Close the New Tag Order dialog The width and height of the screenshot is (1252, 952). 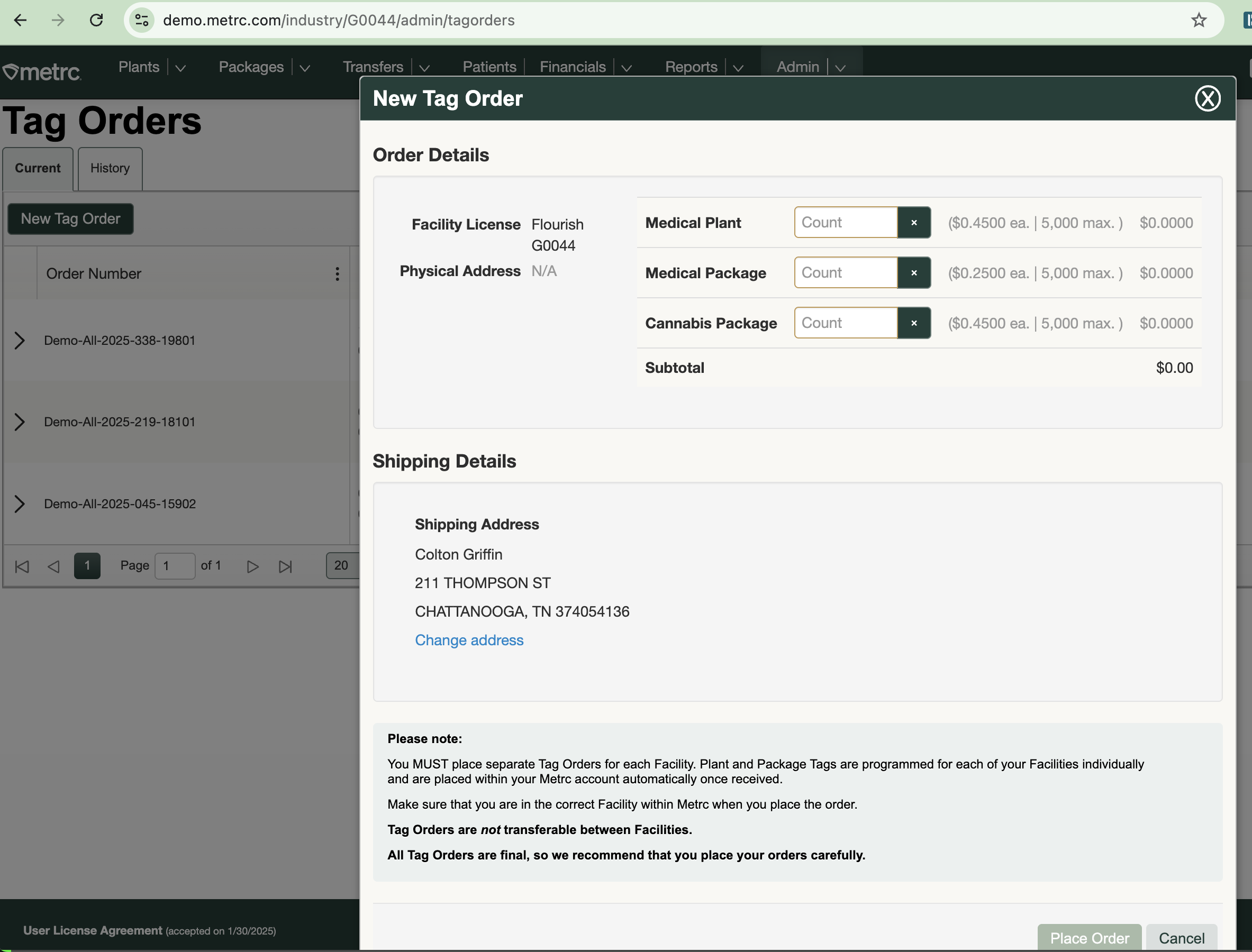point(1207,98)
